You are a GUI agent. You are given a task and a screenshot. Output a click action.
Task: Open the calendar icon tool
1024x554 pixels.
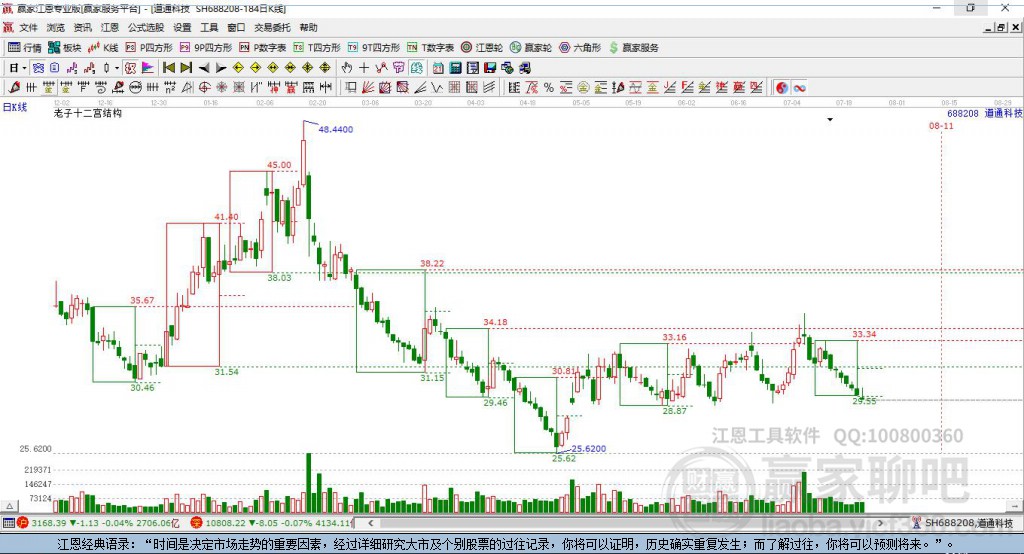[438, 68]
